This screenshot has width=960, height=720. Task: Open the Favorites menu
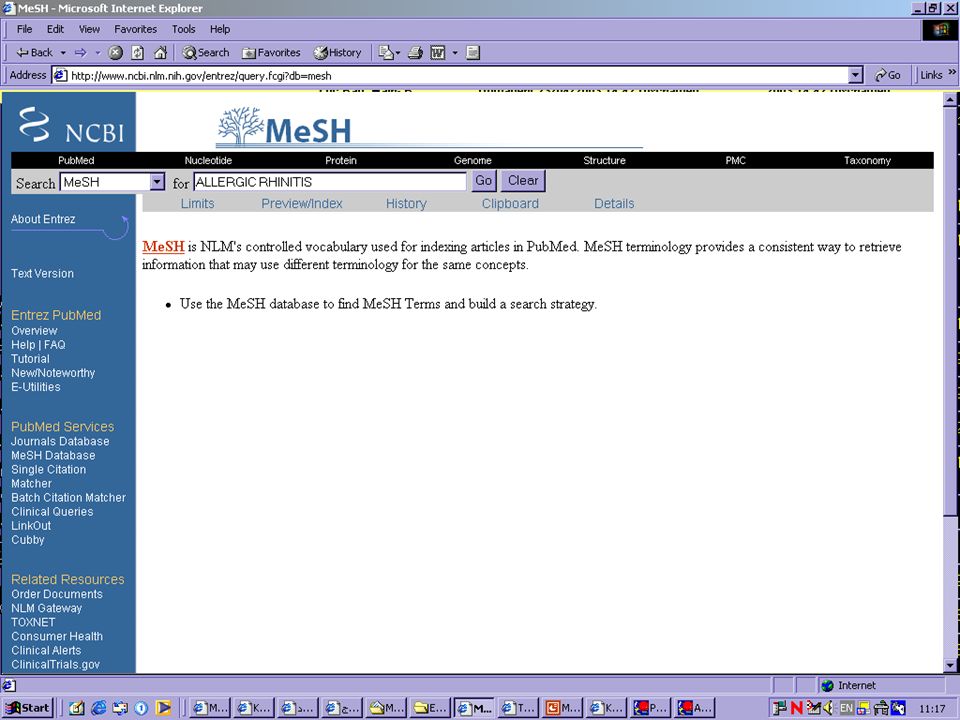point(135,29)
